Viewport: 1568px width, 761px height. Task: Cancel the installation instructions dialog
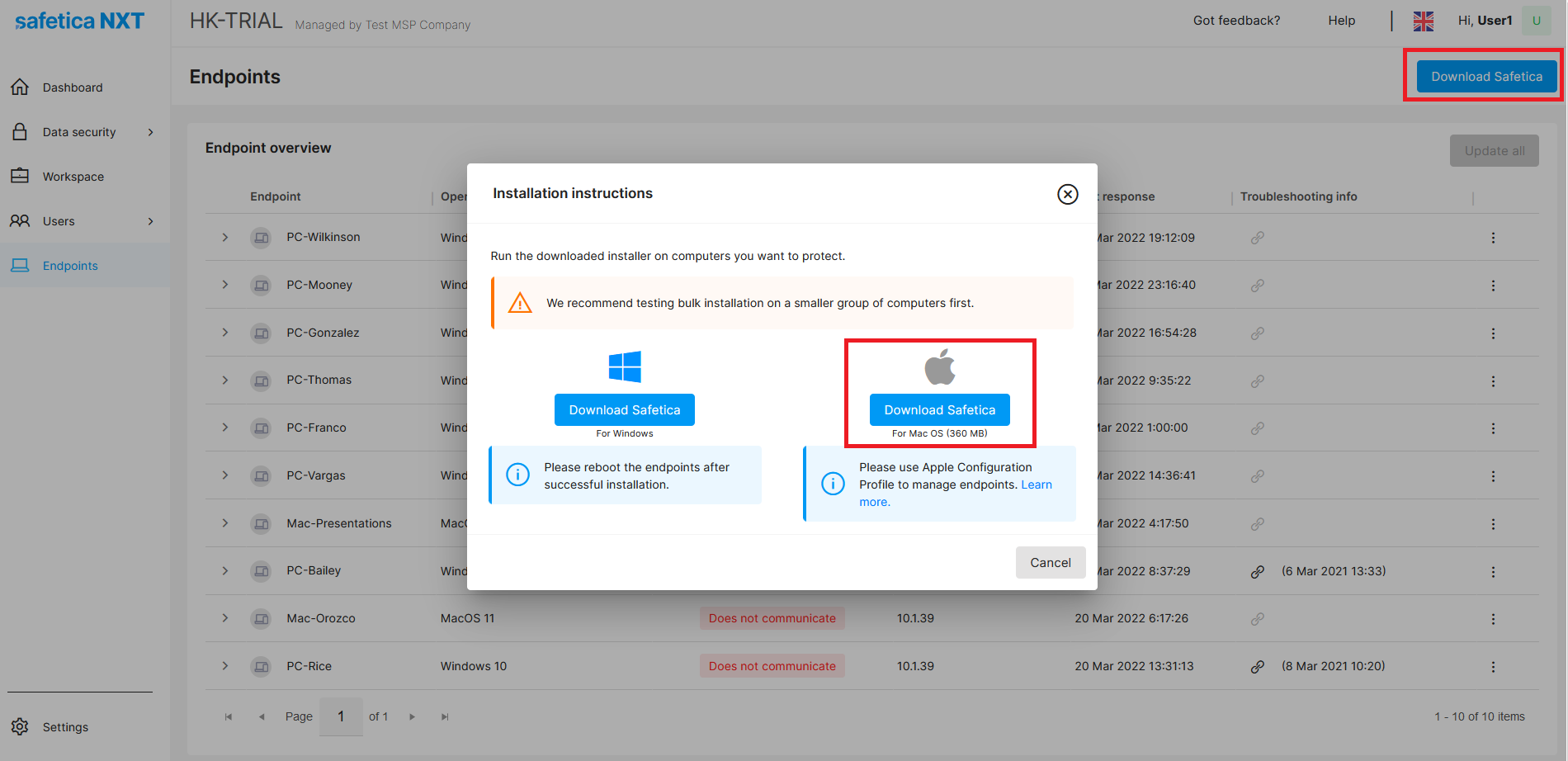tap(1051, 563)
